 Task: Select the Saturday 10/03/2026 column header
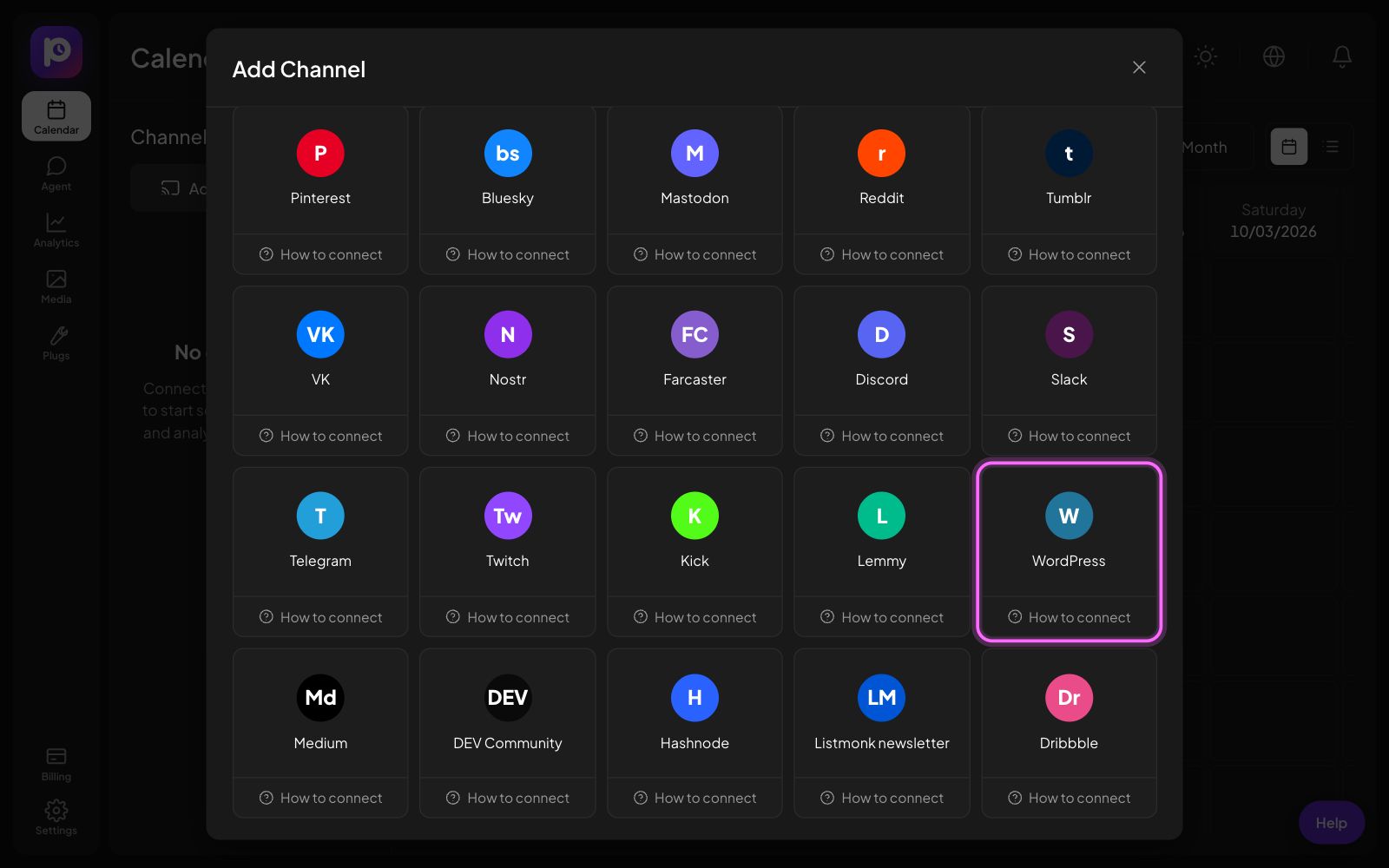point(1273,220)
